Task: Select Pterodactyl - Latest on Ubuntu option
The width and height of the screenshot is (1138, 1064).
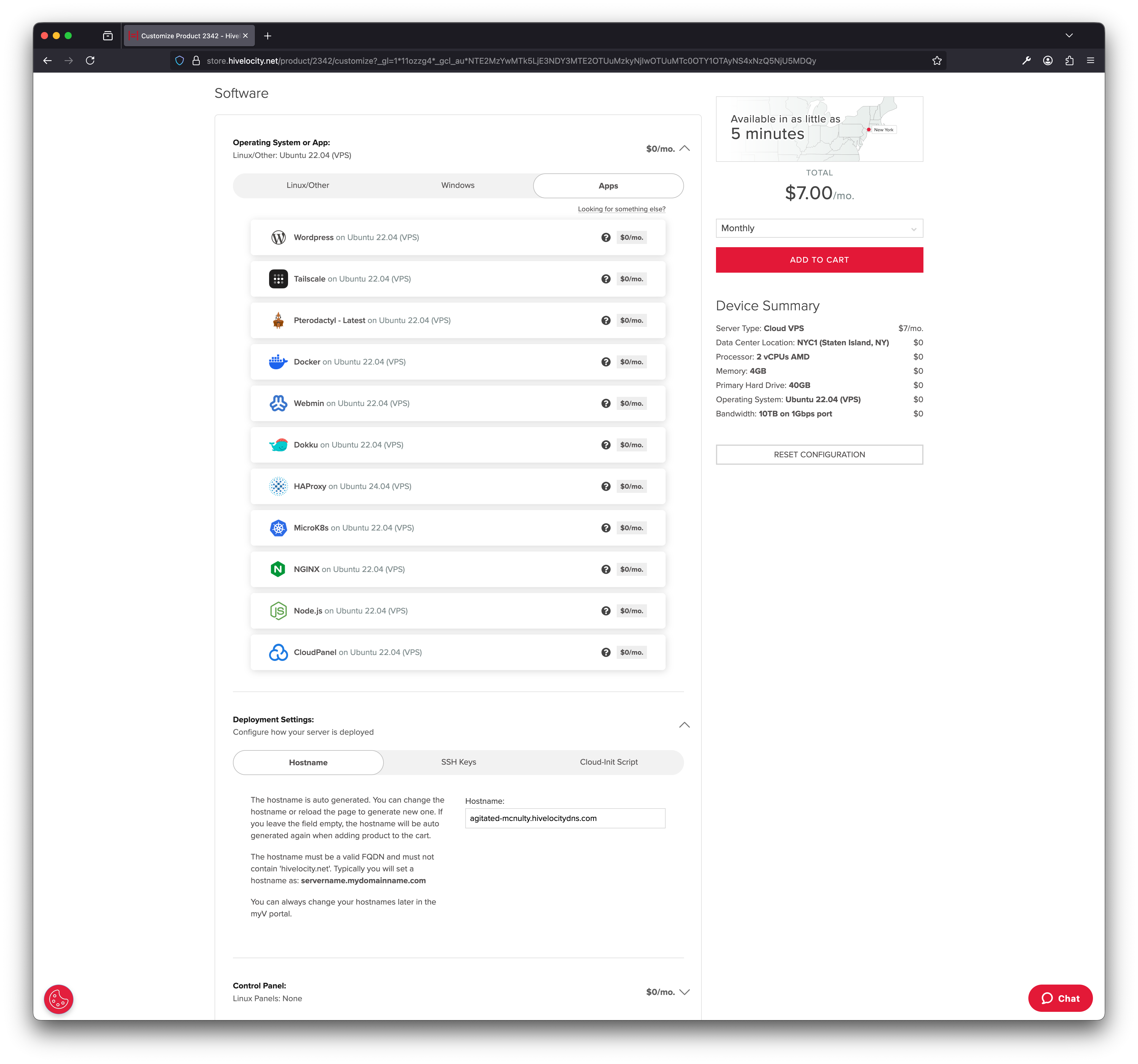Action: (x=457, y=320)
